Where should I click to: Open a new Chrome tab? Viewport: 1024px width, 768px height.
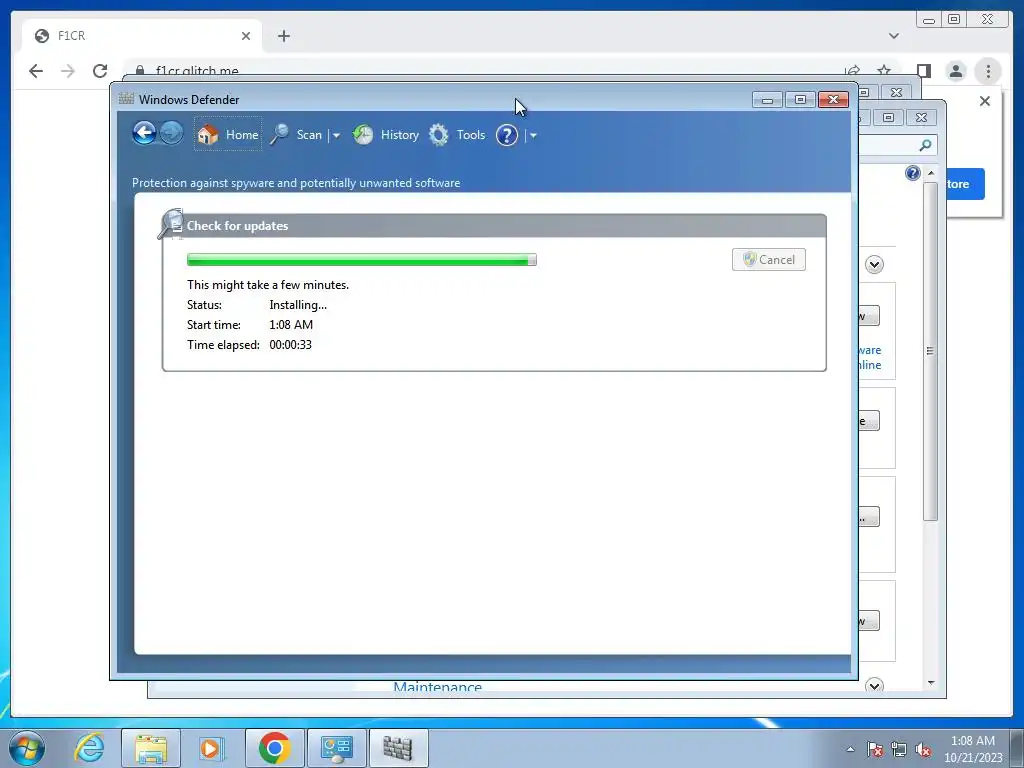[283, 36]
